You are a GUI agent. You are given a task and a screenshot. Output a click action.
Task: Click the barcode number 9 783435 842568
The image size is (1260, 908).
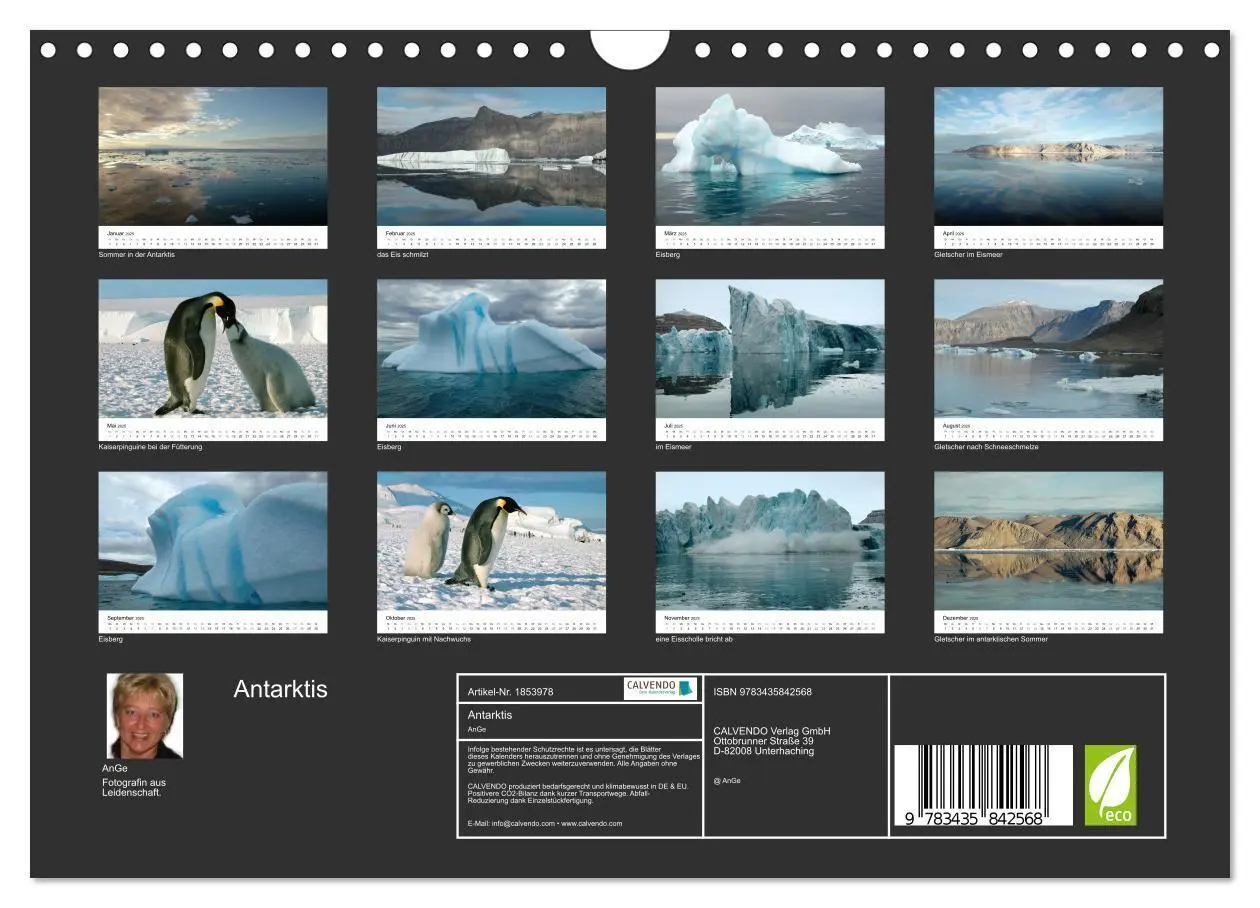point(975,818)
